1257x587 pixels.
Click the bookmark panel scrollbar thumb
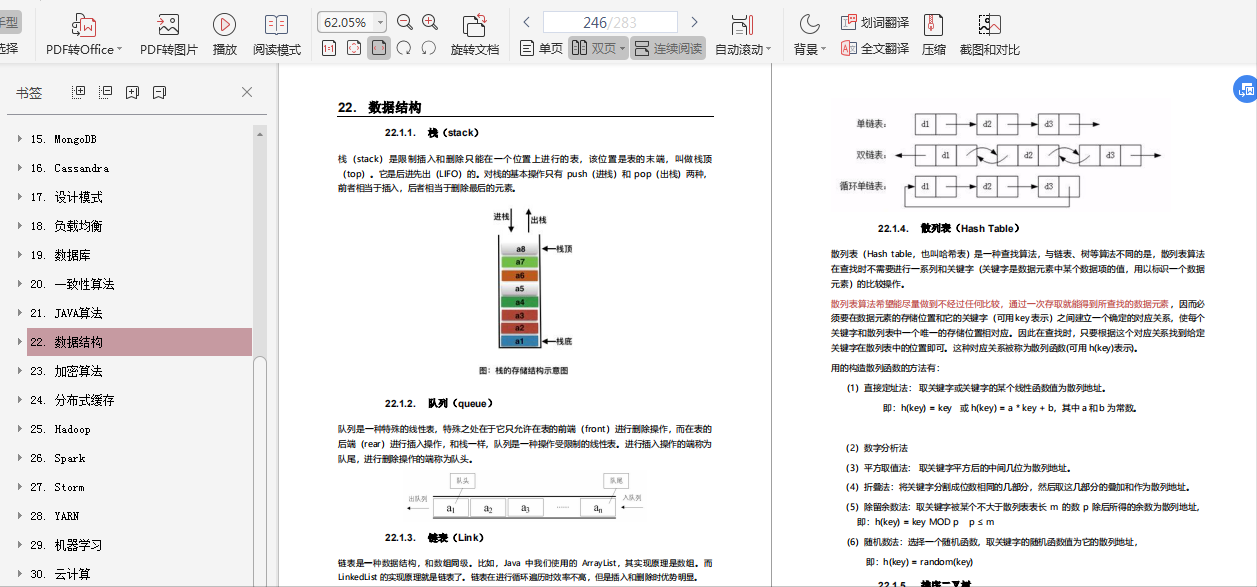(260, 471)
